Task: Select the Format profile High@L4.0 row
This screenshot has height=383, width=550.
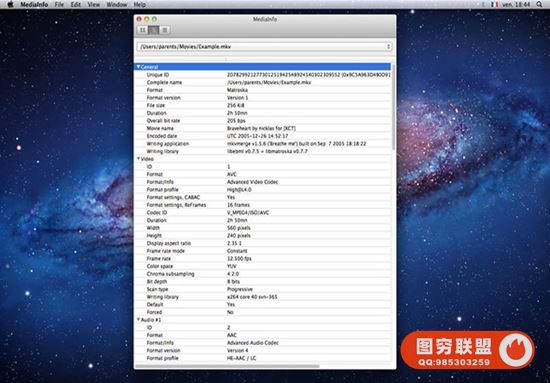Action: 262,190
